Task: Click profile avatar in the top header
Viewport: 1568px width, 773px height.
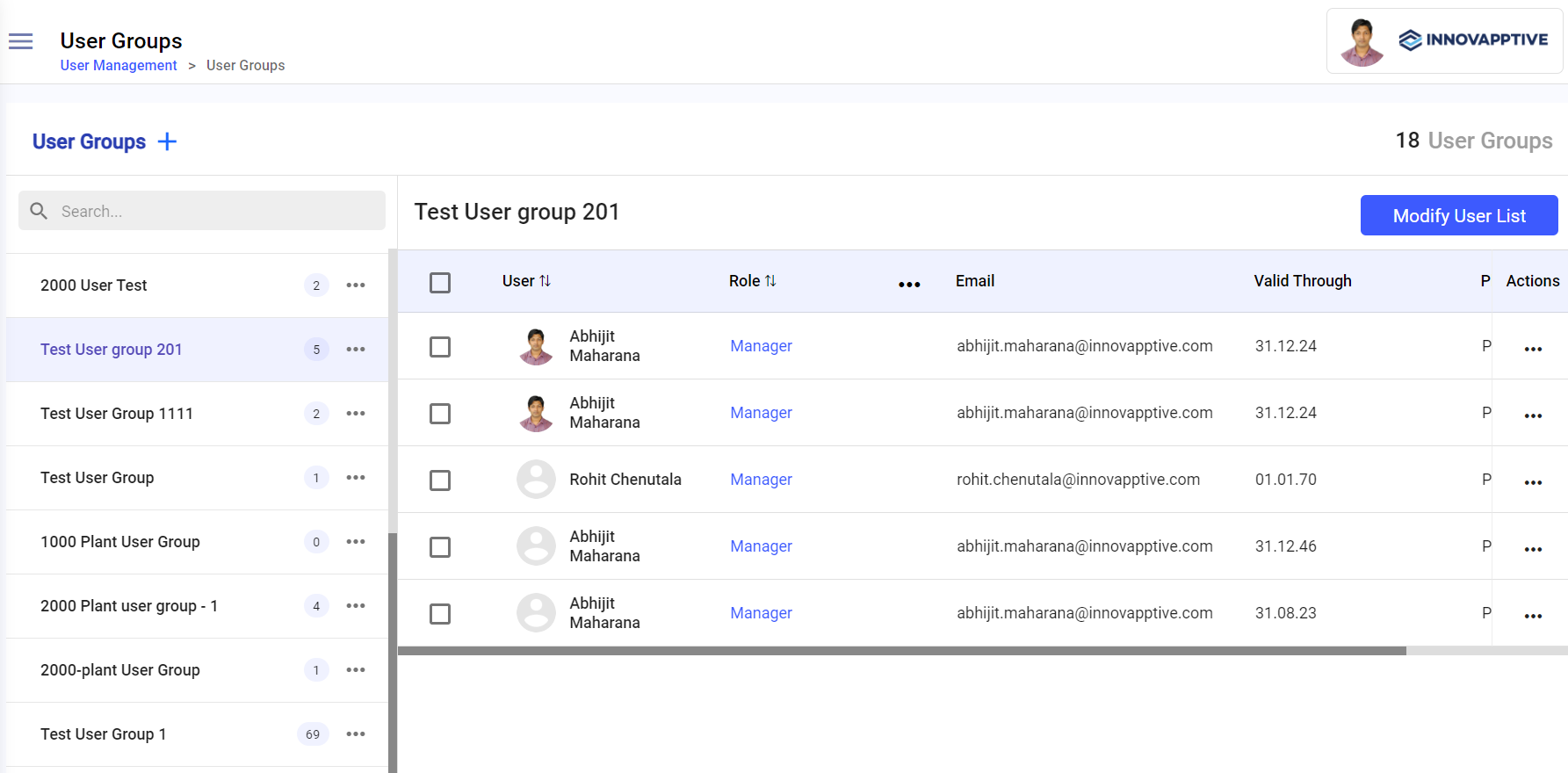Action: coord(1362,41)
